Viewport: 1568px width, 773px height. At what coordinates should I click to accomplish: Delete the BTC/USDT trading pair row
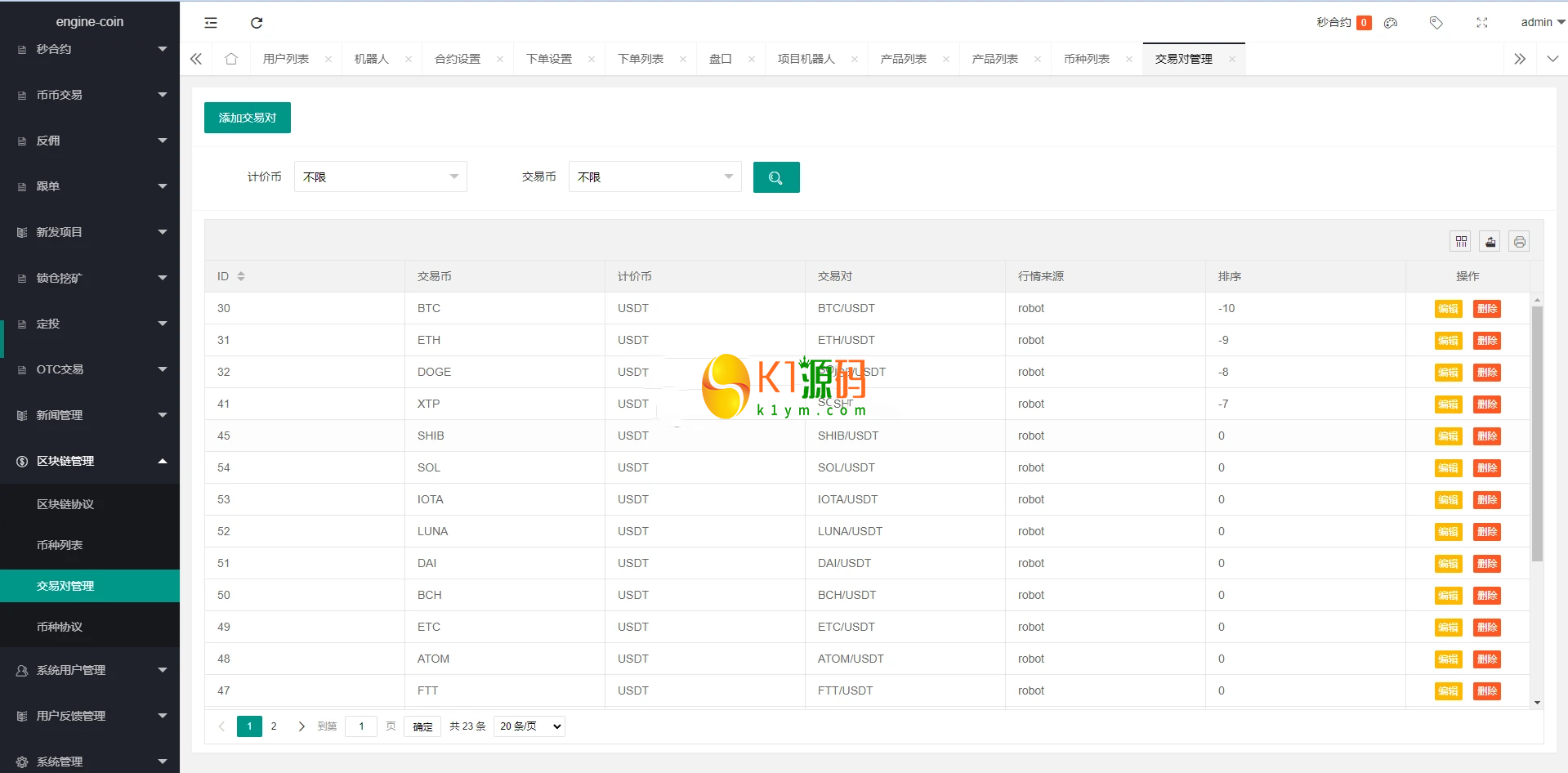point(1486,309)
